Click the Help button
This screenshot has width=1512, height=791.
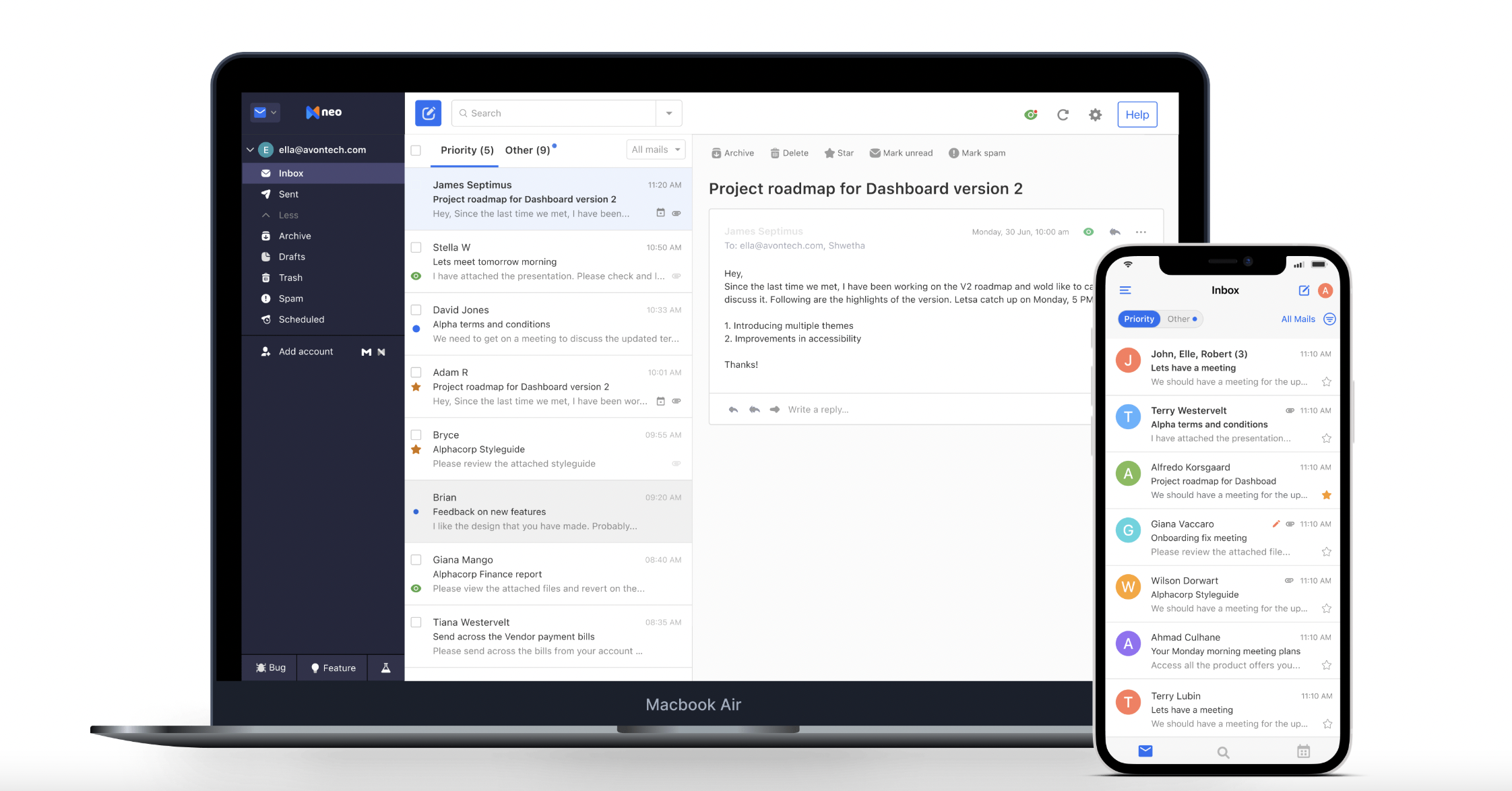click(x=1137, y=115)
